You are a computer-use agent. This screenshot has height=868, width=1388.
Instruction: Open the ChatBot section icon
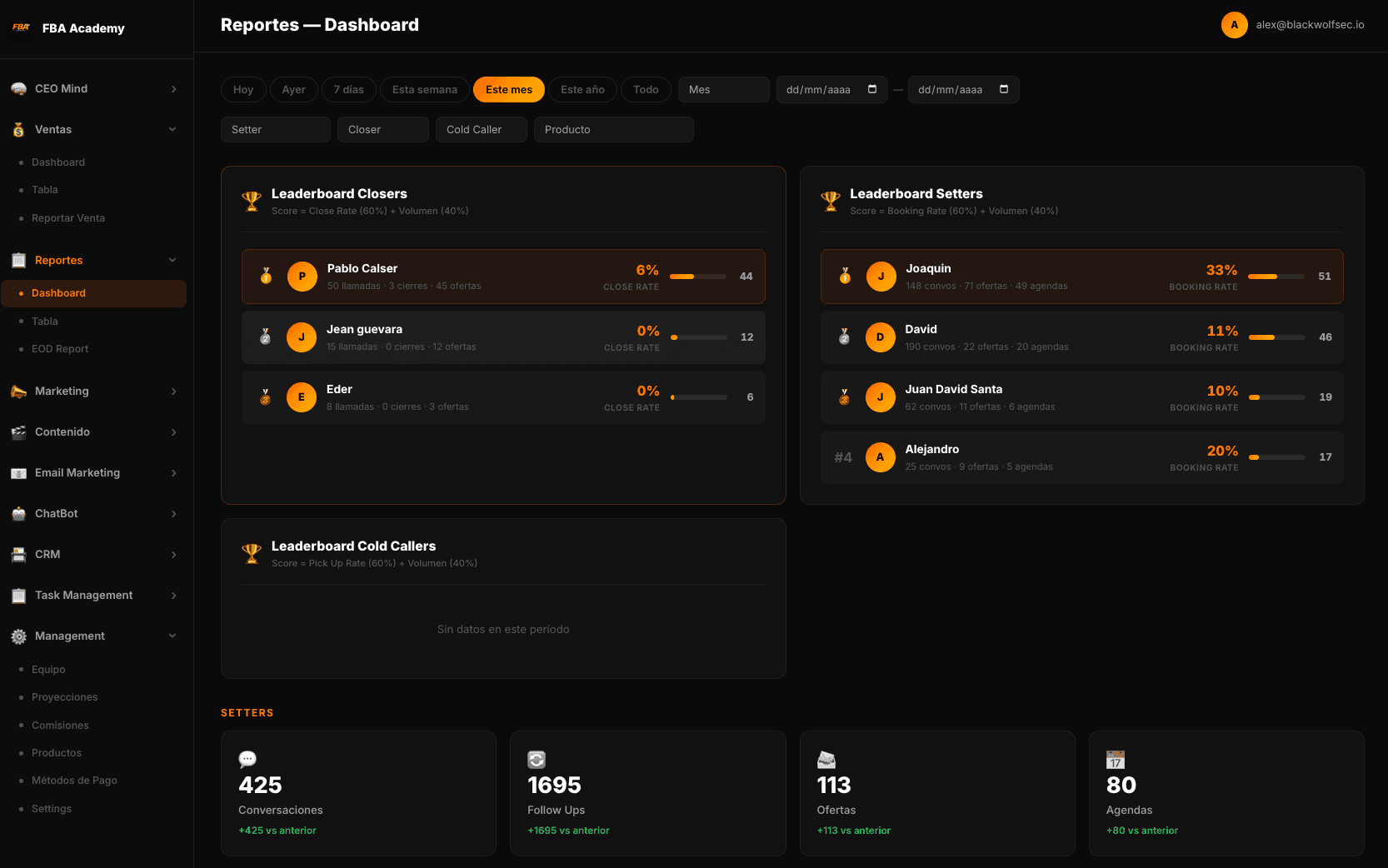click(18, 513)
